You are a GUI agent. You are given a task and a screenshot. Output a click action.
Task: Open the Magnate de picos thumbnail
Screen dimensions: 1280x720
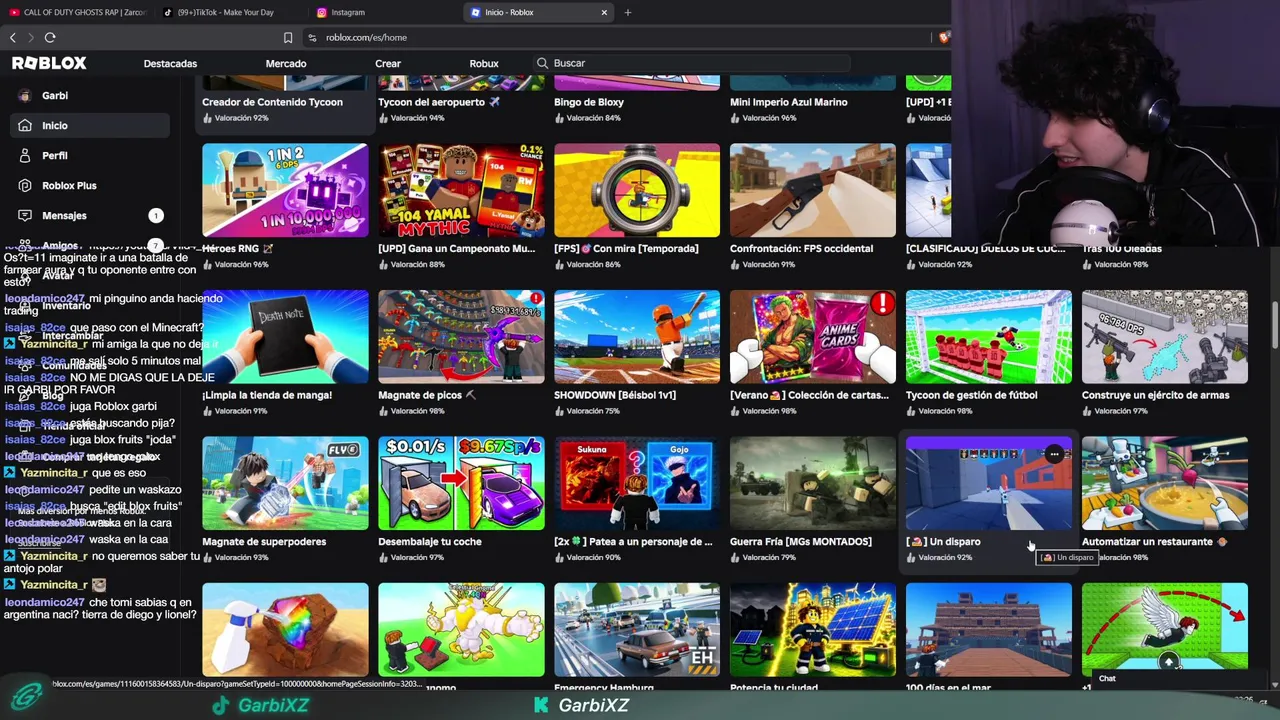pos(461,337)
